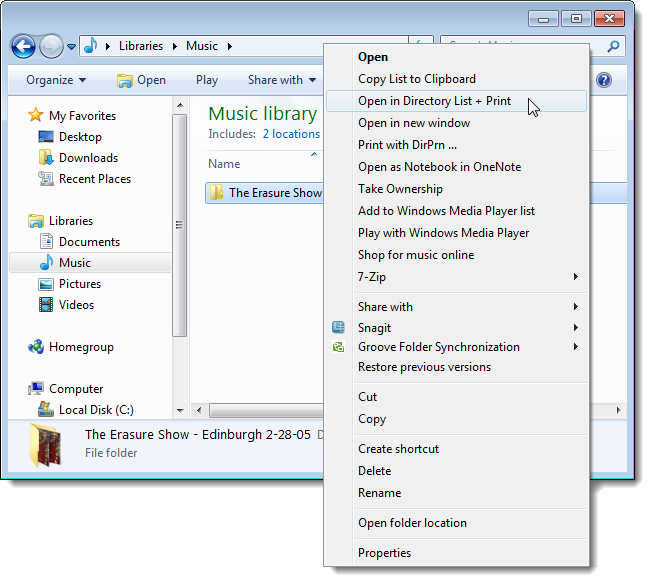Select Local Disk (C:) label in tree

pos(97,410)
